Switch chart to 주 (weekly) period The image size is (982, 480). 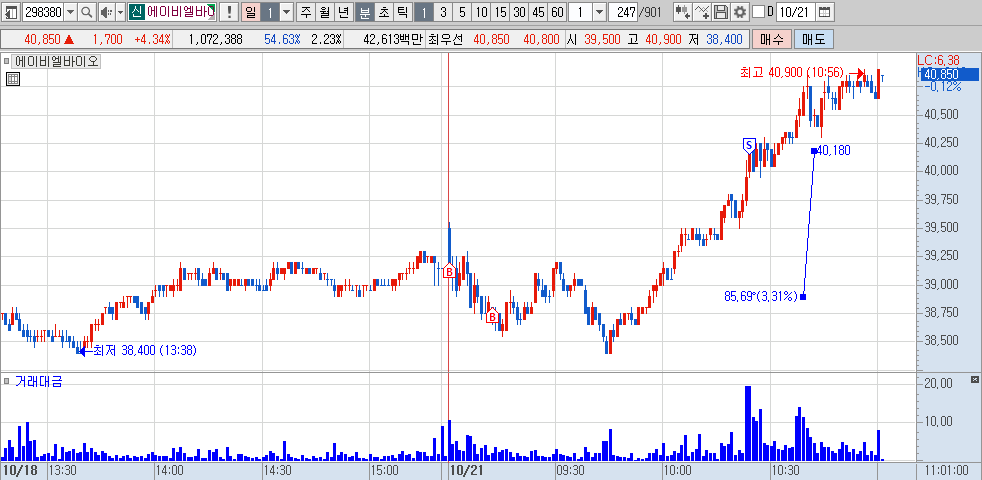point(306,12)
